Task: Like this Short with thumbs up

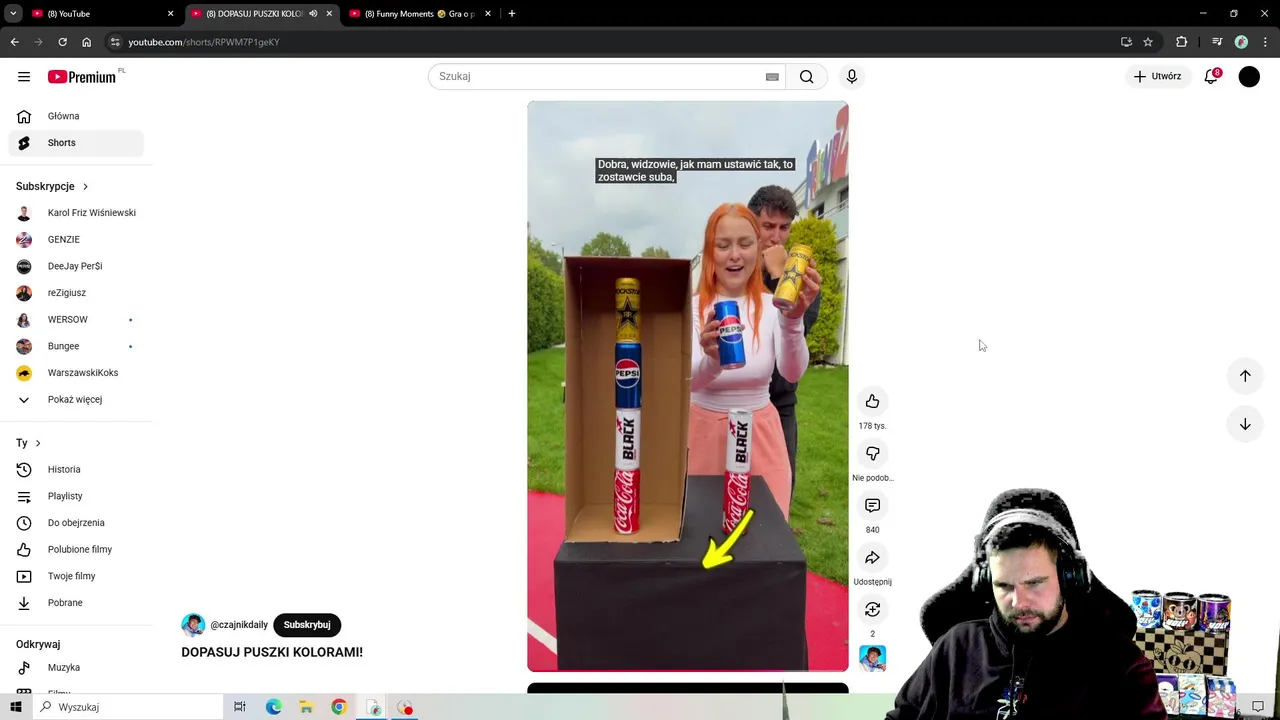Action: (872, 401)
